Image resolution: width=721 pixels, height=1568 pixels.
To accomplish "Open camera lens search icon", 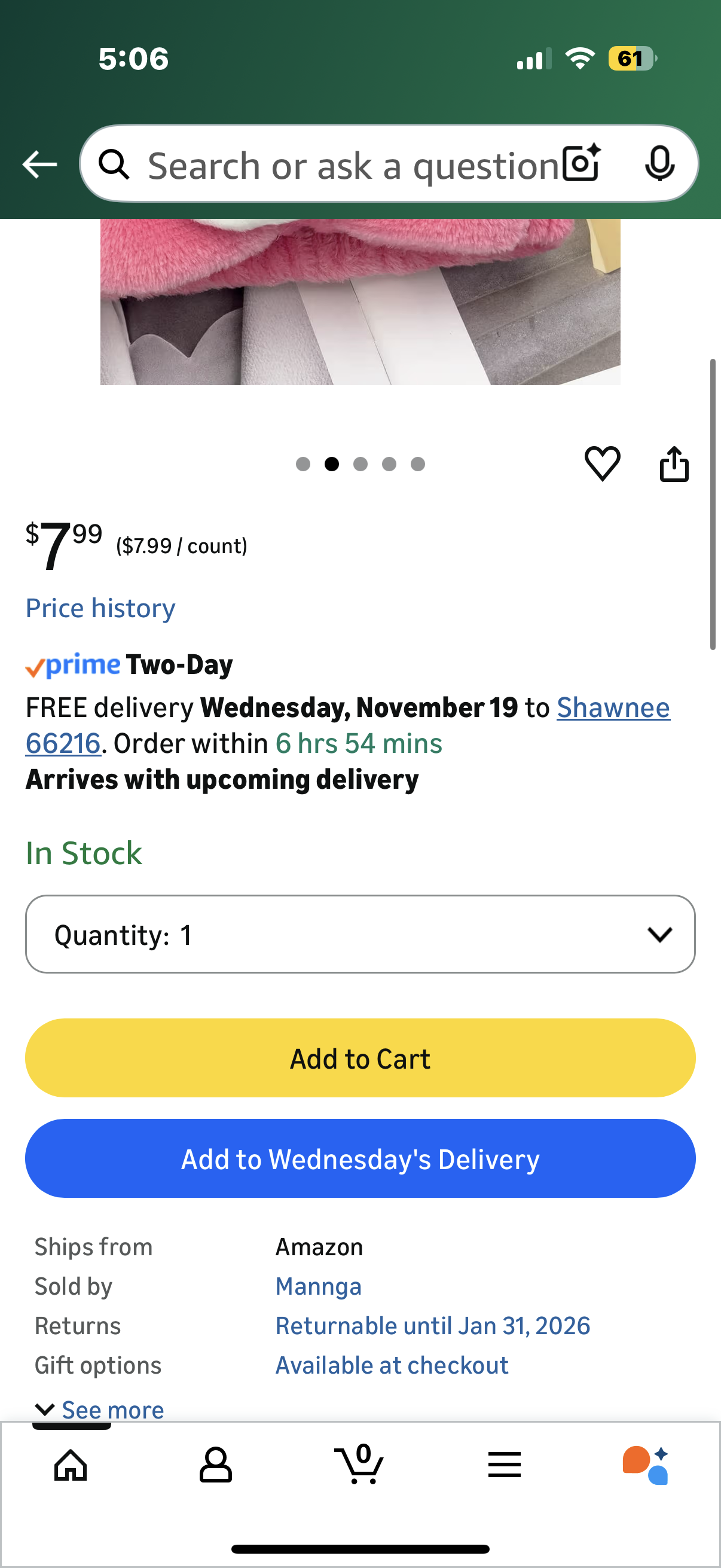I will coord(581,164).
